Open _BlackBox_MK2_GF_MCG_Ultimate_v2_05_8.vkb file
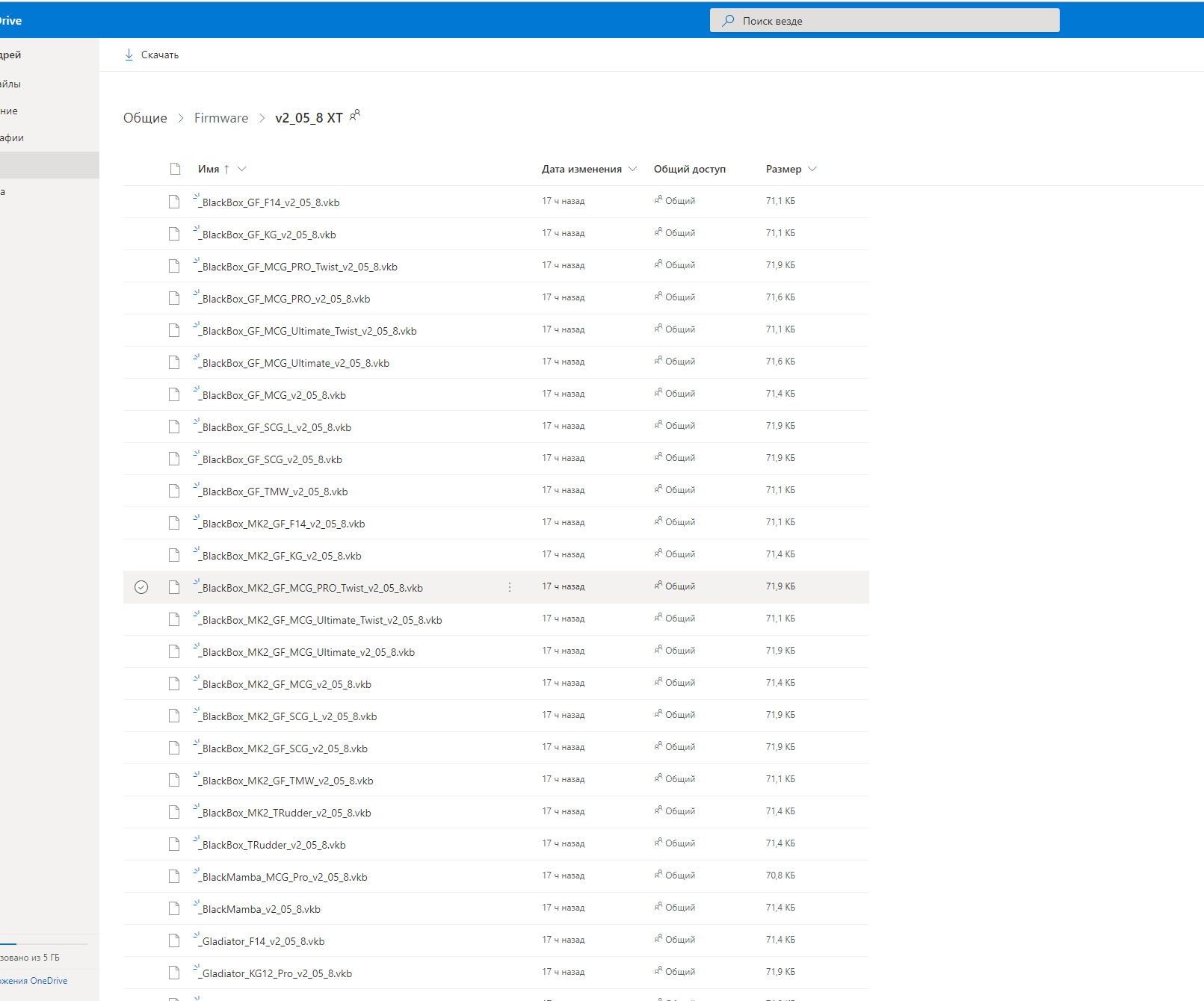Screen dimensions: 1204x1001 tap(306, 652)
